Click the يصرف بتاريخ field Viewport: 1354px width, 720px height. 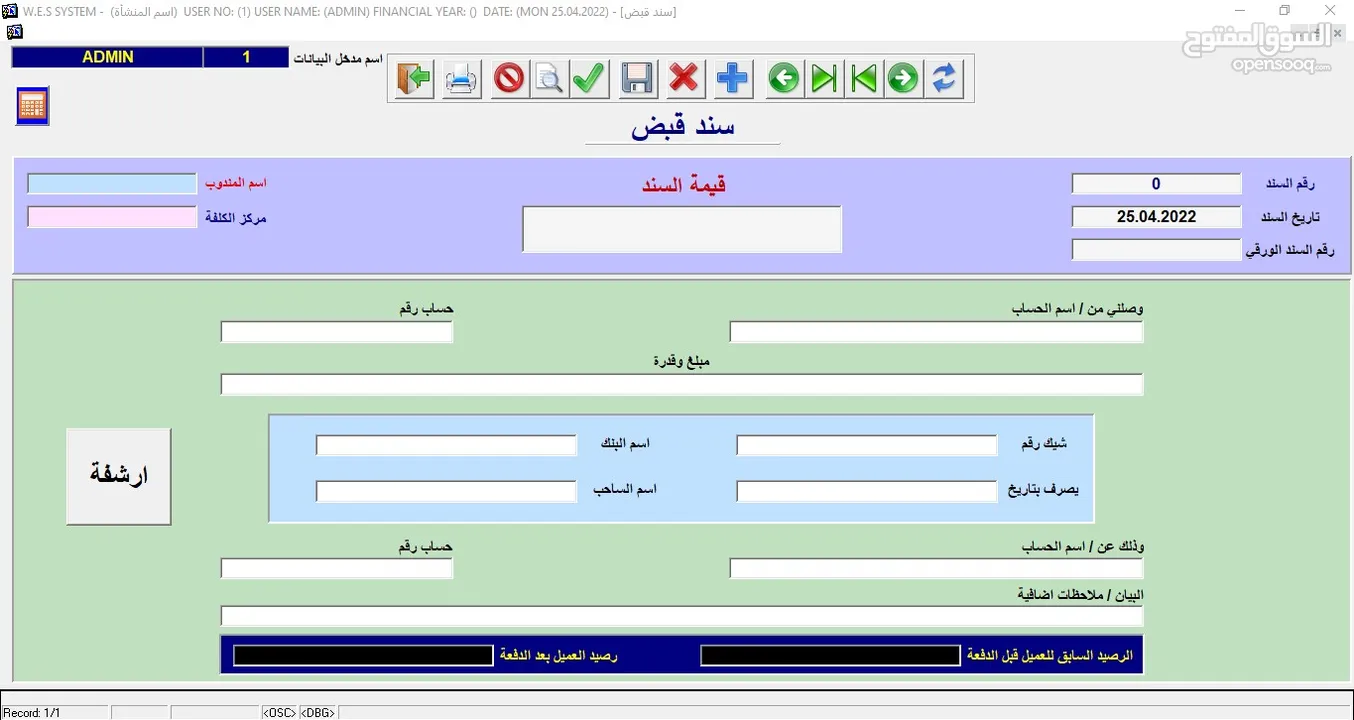867,492
